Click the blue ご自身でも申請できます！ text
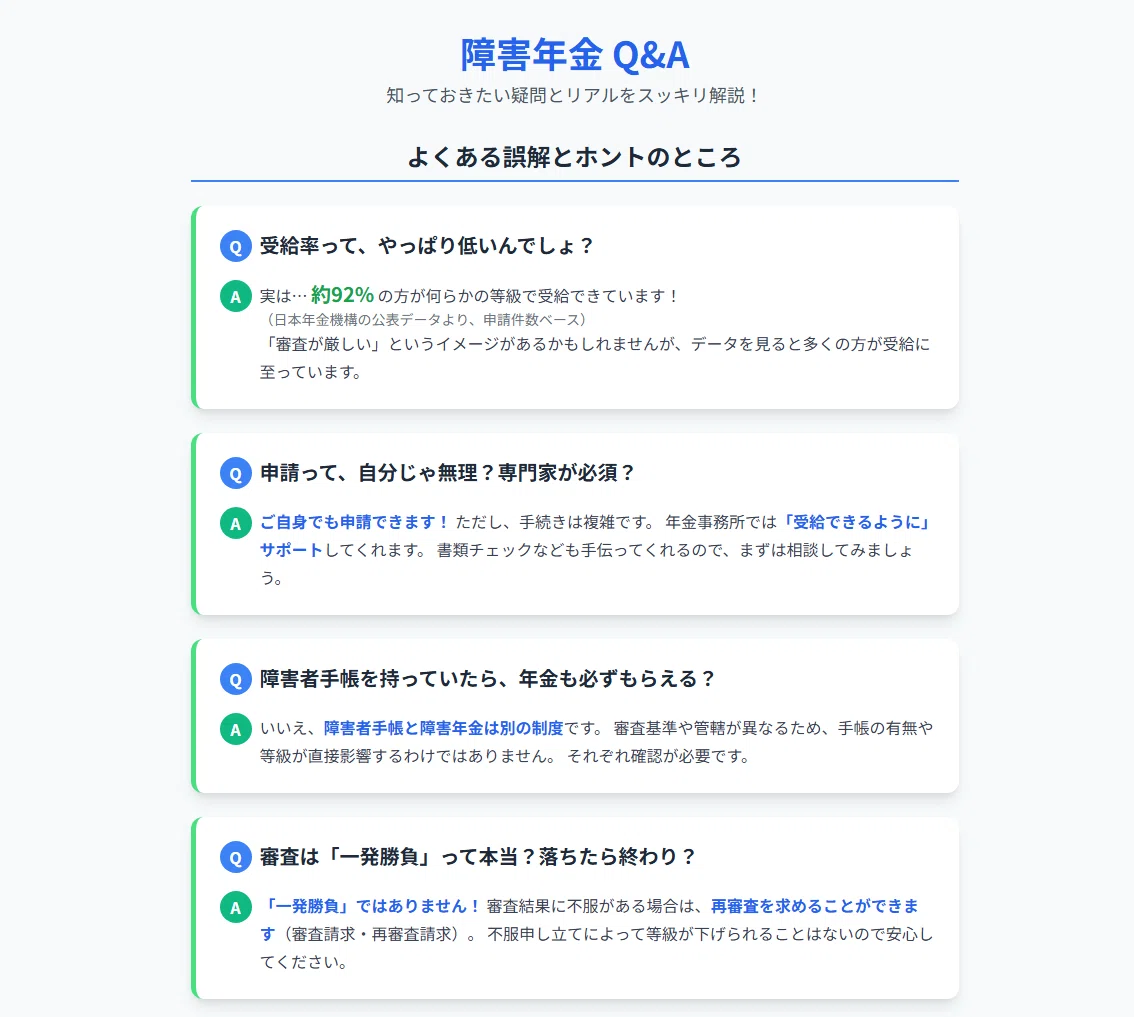The image size is (1134, 1017). click(355, 522)
